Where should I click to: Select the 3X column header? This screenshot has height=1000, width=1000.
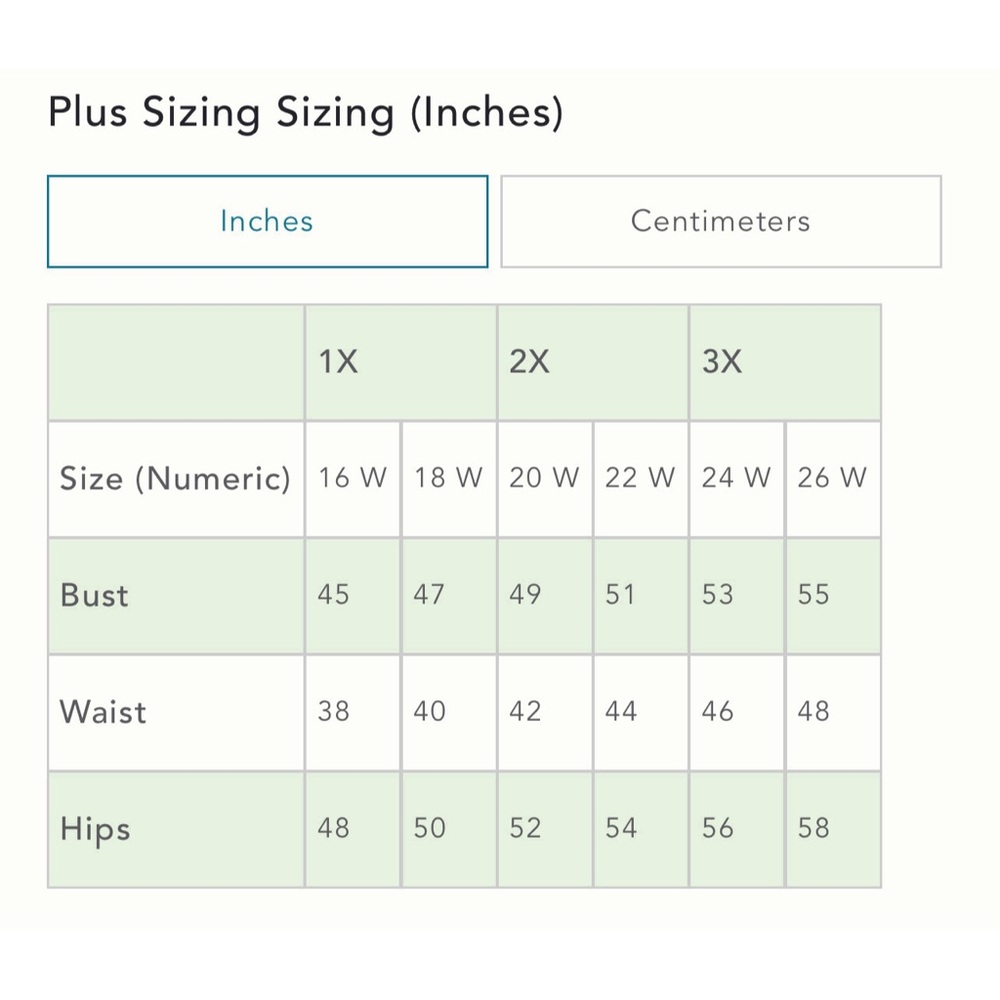722,362
